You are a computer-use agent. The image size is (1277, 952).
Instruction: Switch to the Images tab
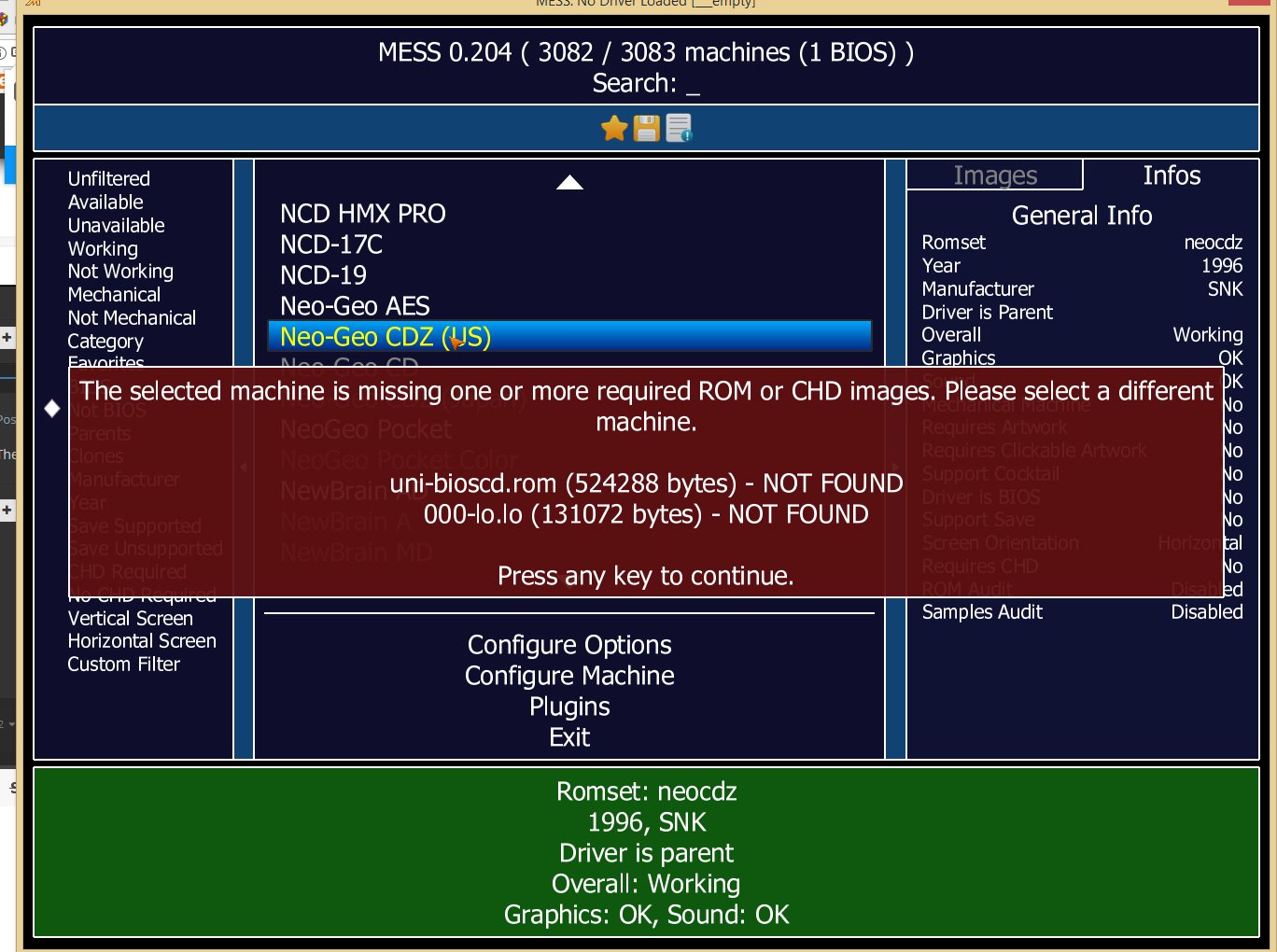pyautogui.click(x=995, y=175)
